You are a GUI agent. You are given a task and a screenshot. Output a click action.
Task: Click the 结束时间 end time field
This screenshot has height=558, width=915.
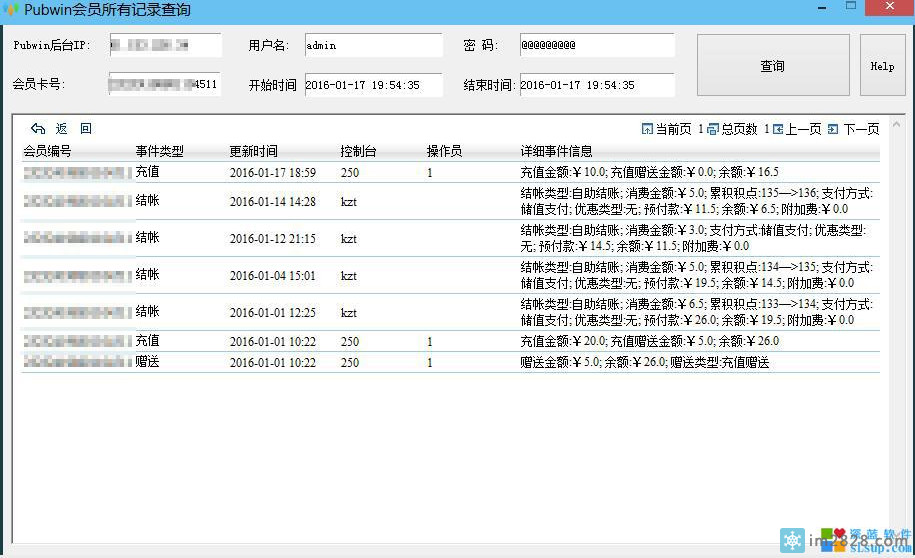pos(596,86)
